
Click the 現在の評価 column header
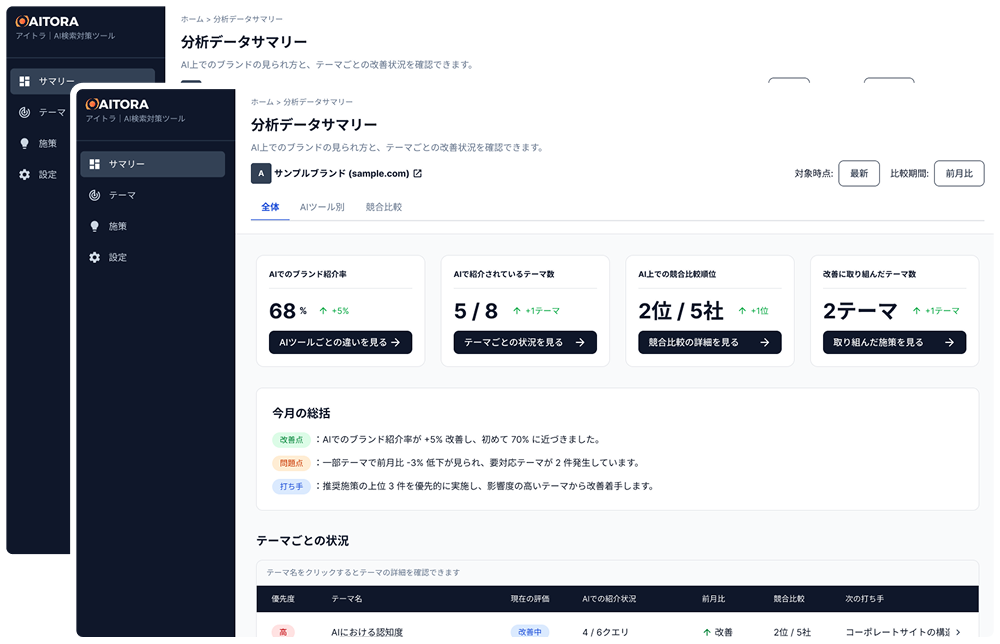pyautogui.click(x=530, y=599)
